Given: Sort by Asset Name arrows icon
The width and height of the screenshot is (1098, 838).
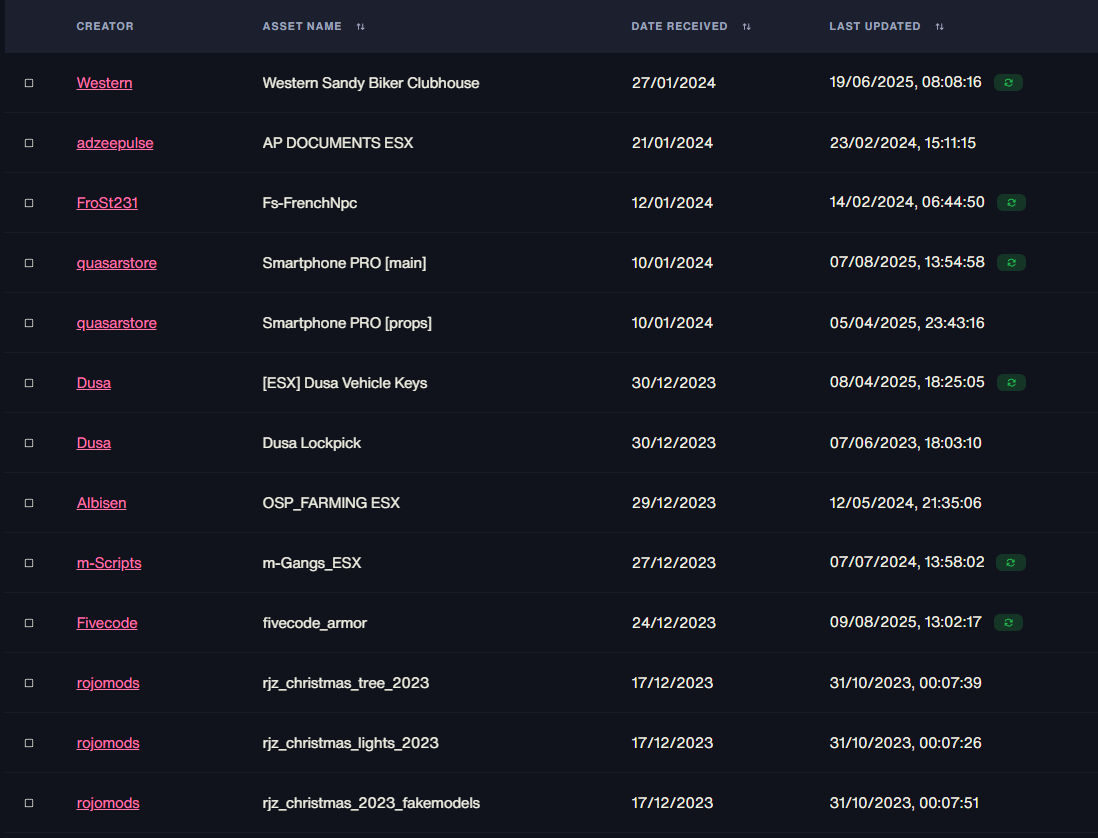Looking at the screenshot, I should coord(361,27).
